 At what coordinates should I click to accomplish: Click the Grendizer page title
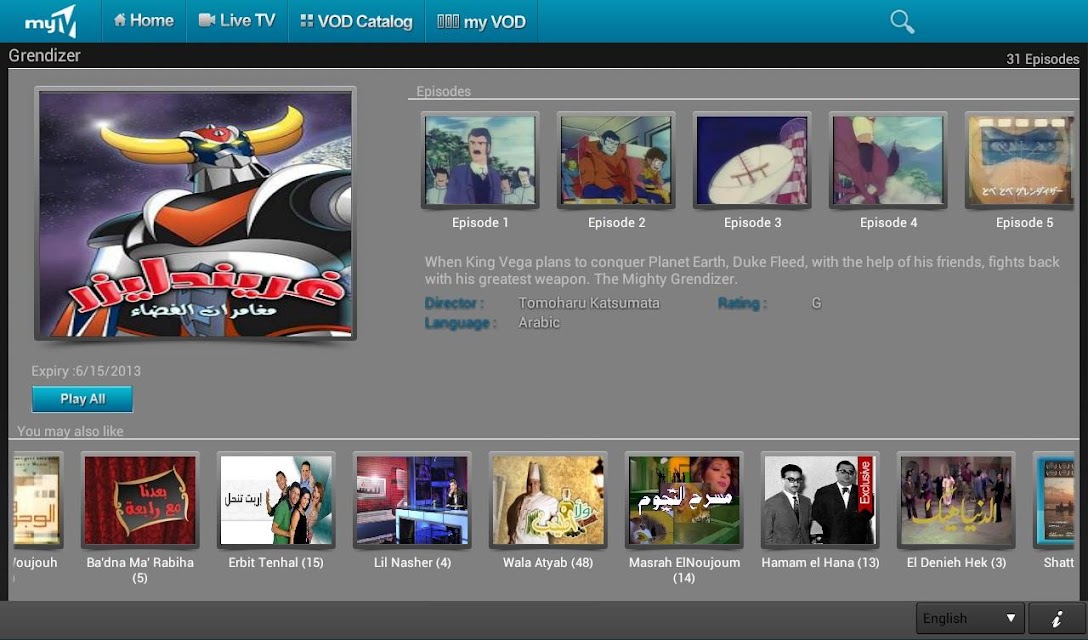tap(44, 56)
